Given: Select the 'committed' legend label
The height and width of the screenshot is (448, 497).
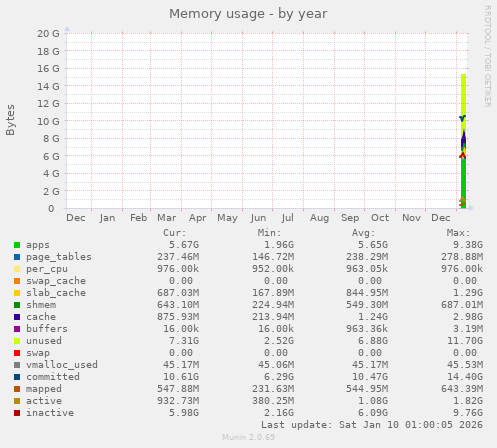Looking at the screenshot, I should 53,377.
